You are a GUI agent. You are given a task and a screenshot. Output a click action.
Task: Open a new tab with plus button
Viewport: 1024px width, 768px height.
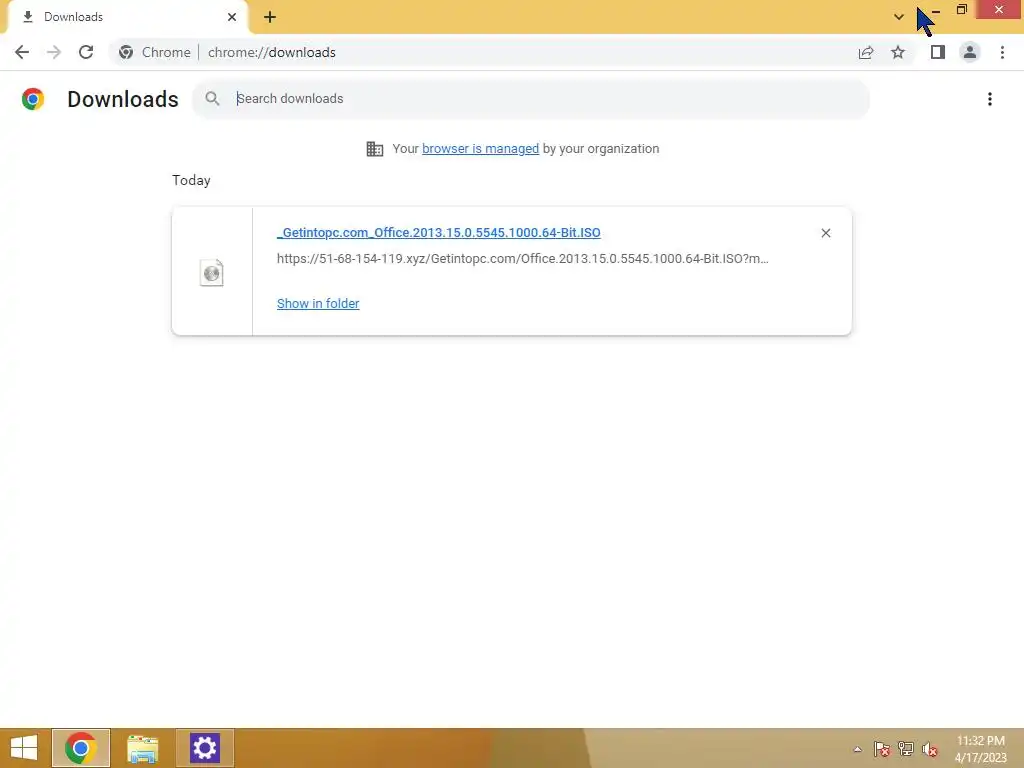coord(270,17)
